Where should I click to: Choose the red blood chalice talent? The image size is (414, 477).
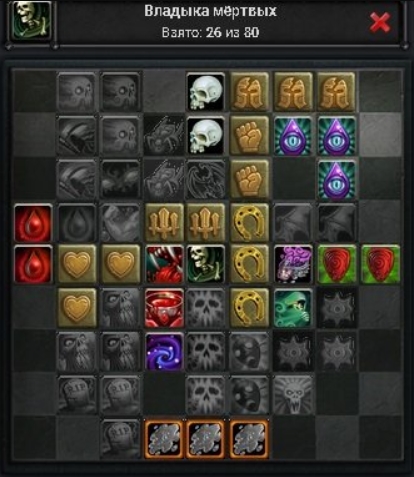pyautogui.click(x=163, y=308)
